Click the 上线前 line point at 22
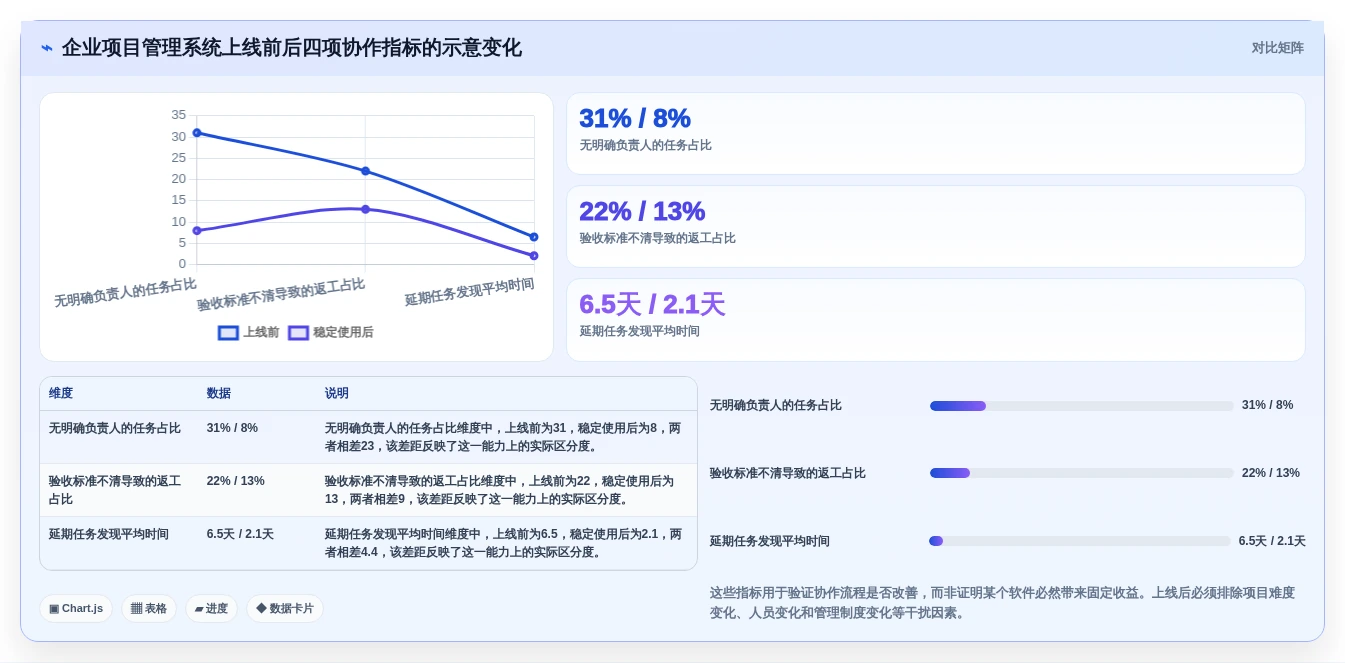The width and height of the screenshot is (1345, 663). tap(365, 171)
